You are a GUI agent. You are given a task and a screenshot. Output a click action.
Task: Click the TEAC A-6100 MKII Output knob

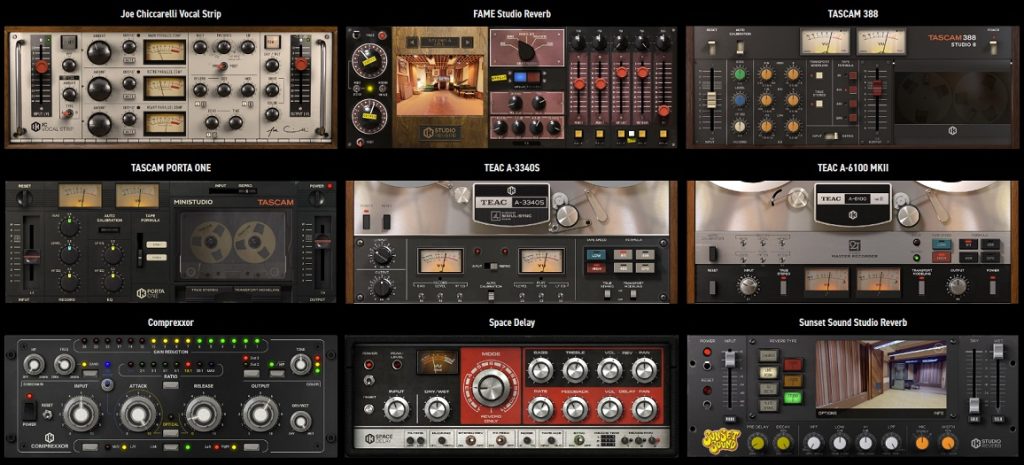957,285
